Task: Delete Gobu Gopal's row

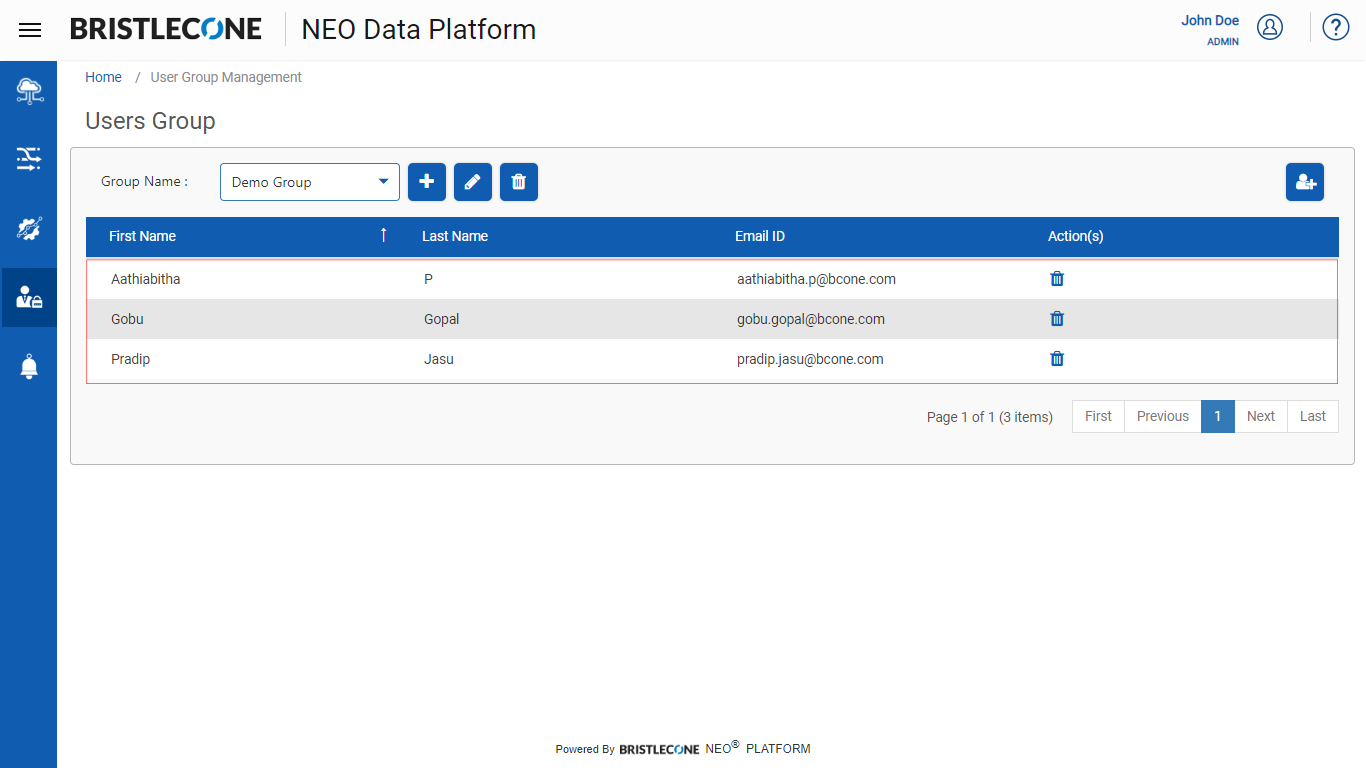Action: coord(1057,319)
